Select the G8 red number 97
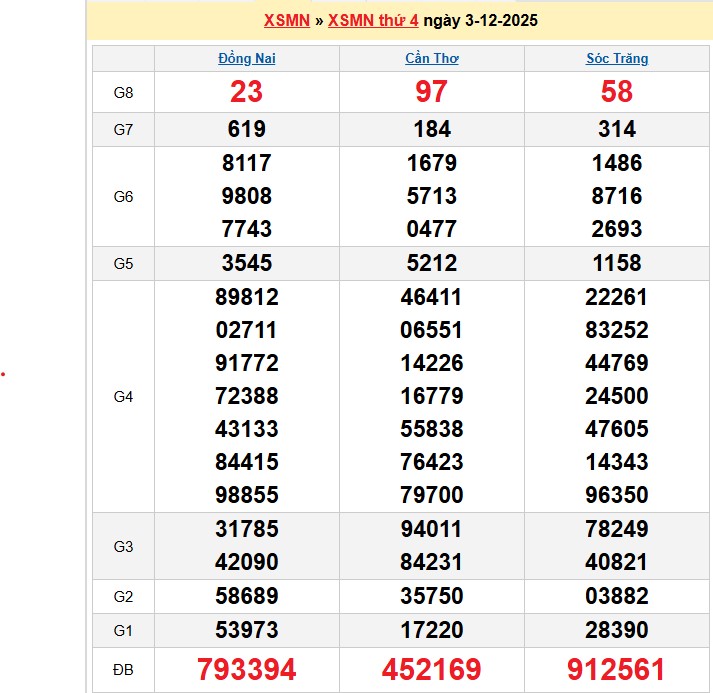 (432, 92)
